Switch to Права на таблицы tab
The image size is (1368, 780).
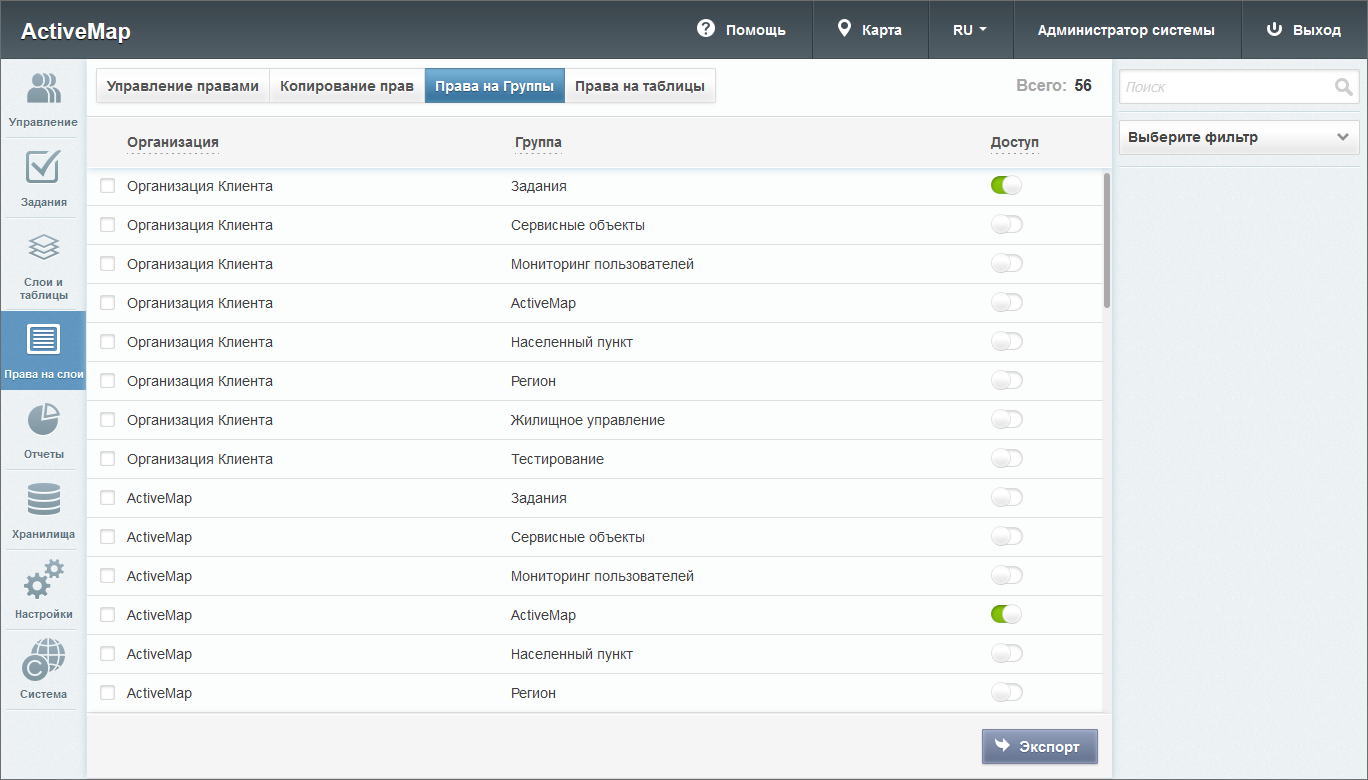point(640,86)
